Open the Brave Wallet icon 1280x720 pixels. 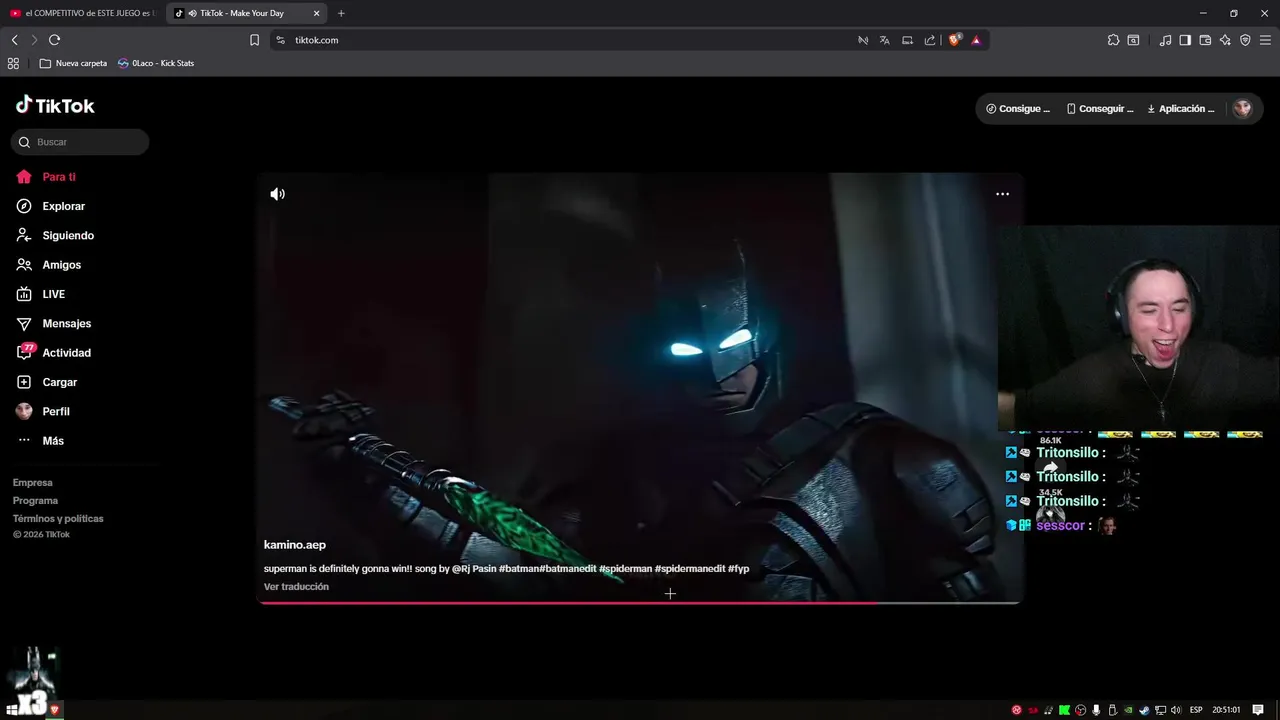point(1205,40)
